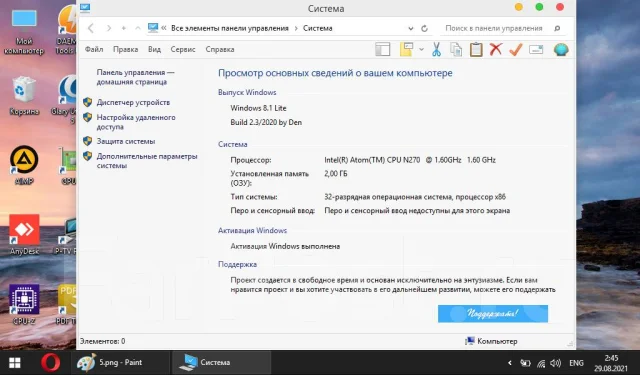Click the Copy toolbar icon

point(456,49)
